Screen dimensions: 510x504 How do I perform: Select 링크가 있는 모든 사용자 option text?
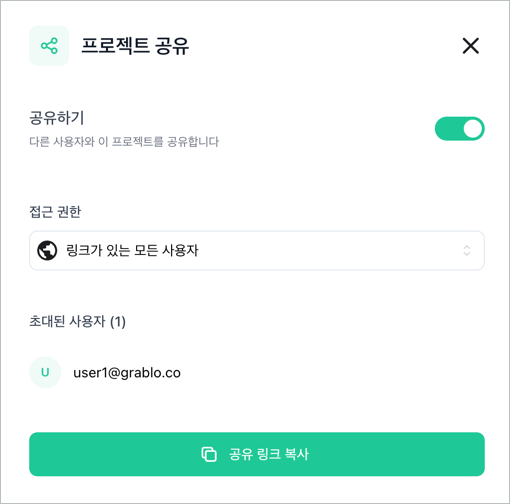132,250
